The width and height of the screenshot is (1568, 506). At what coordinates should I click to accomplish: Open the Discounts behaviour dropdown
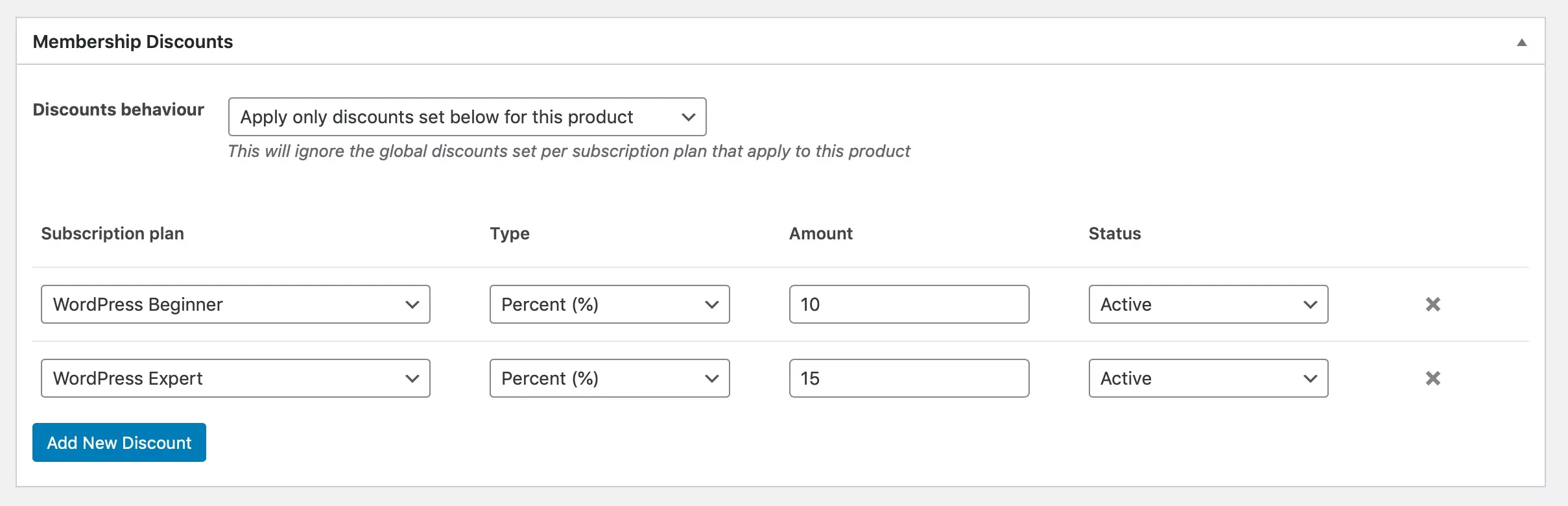click(467, 117)
